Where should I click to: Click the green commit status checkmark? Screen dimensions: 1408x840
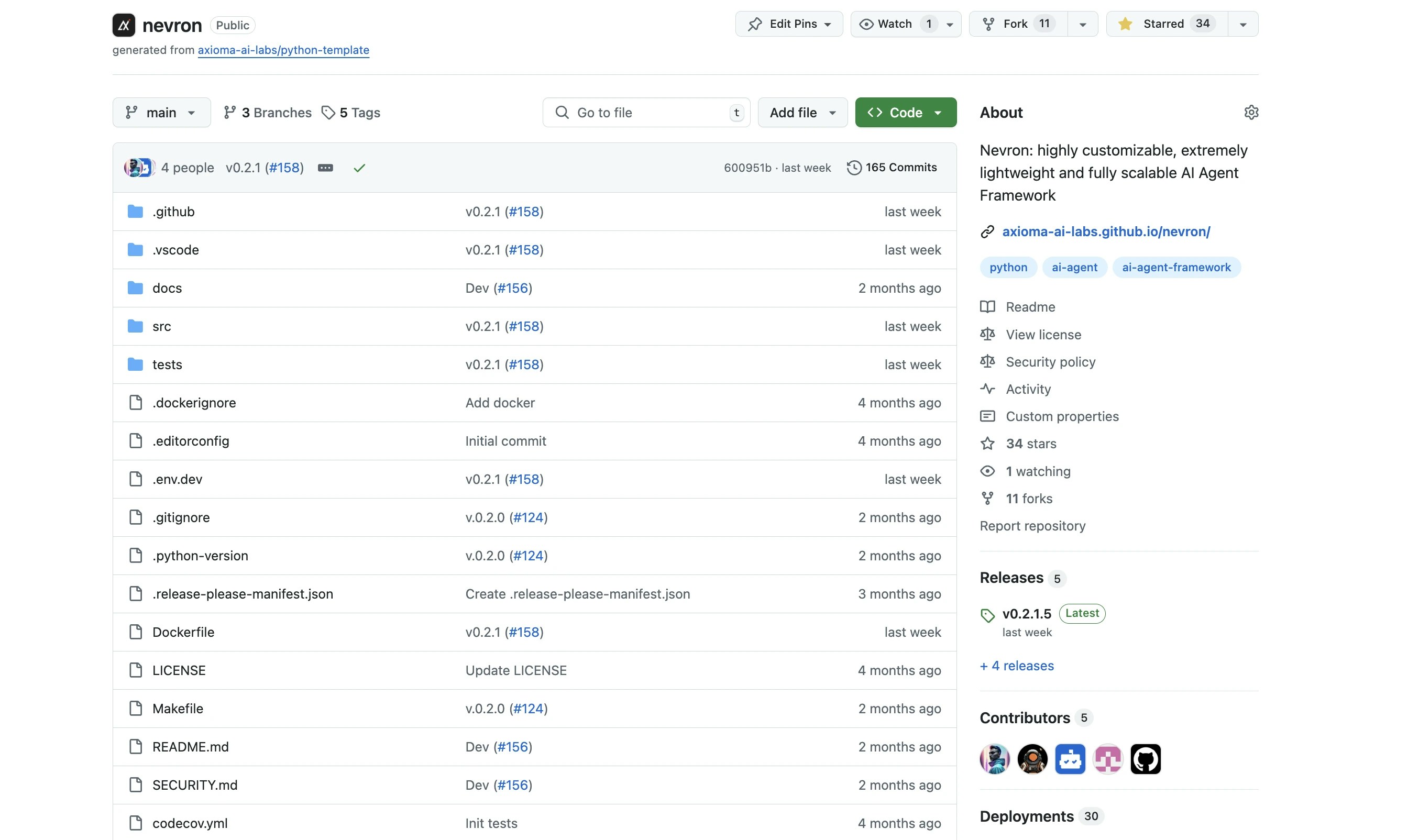[x=359, y=168]
